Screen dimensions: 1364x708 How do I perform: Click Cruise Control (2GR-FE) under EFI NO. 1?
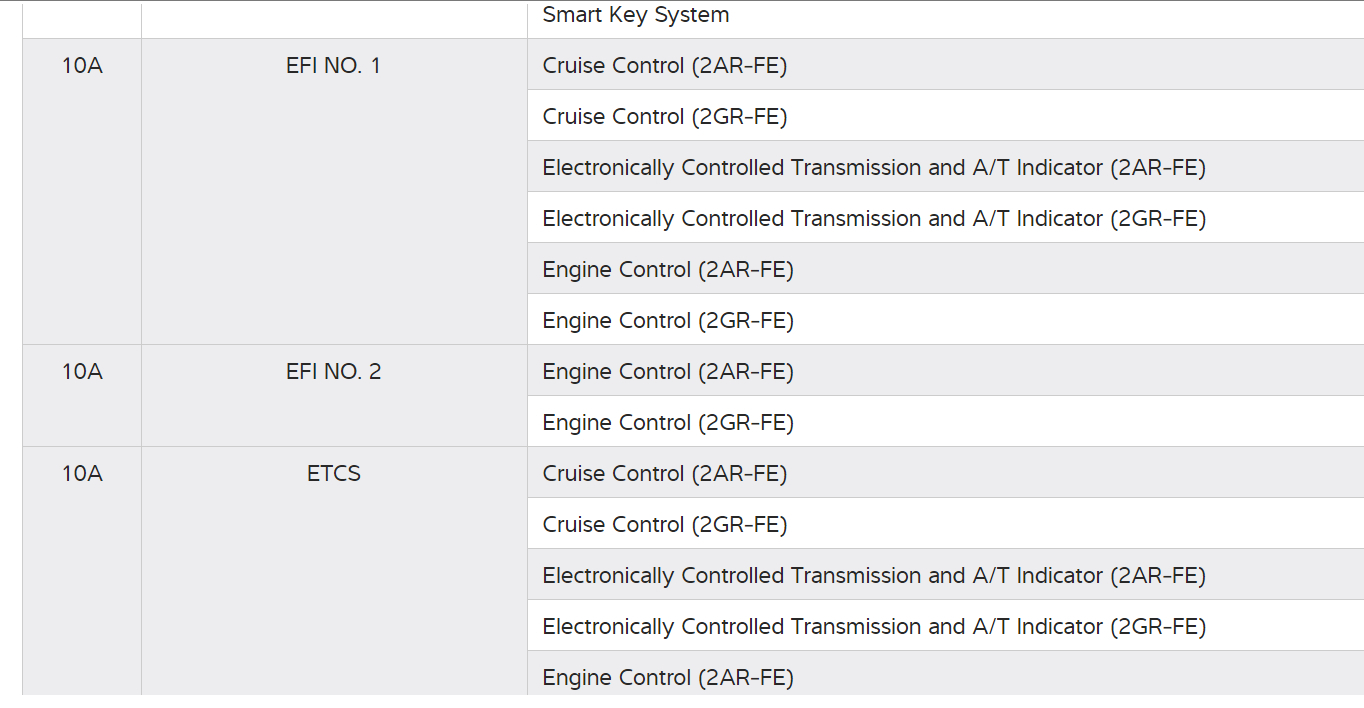tap(665, 117)
